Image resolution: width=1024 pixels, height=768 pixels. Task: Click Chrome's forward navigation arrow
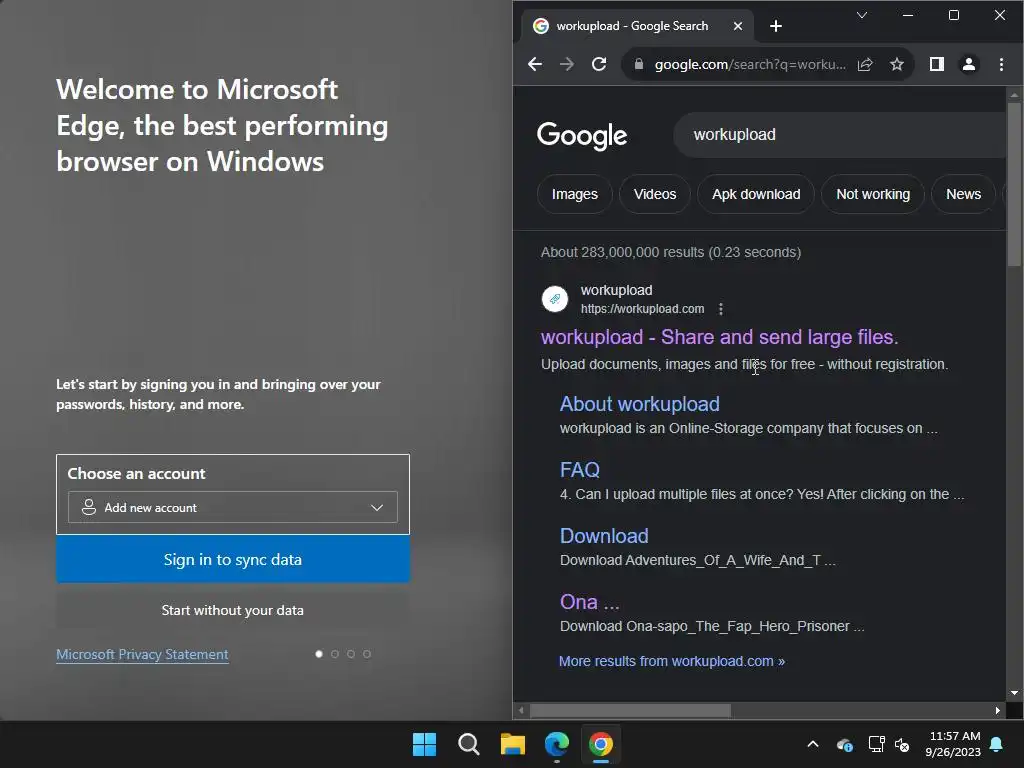tap(567, 64)
